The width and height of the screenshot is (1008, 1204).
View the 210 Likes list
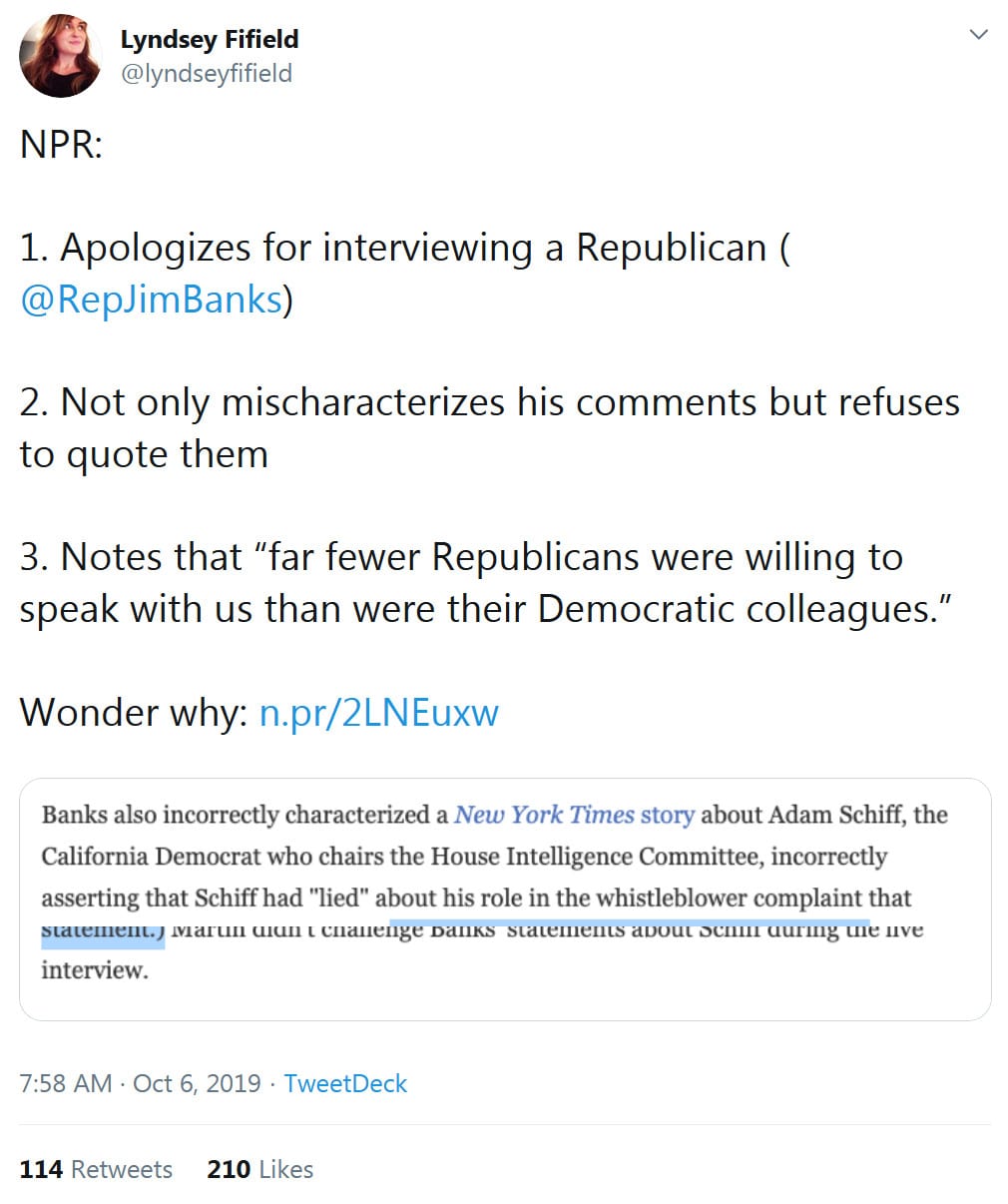tap(259, 1169)
